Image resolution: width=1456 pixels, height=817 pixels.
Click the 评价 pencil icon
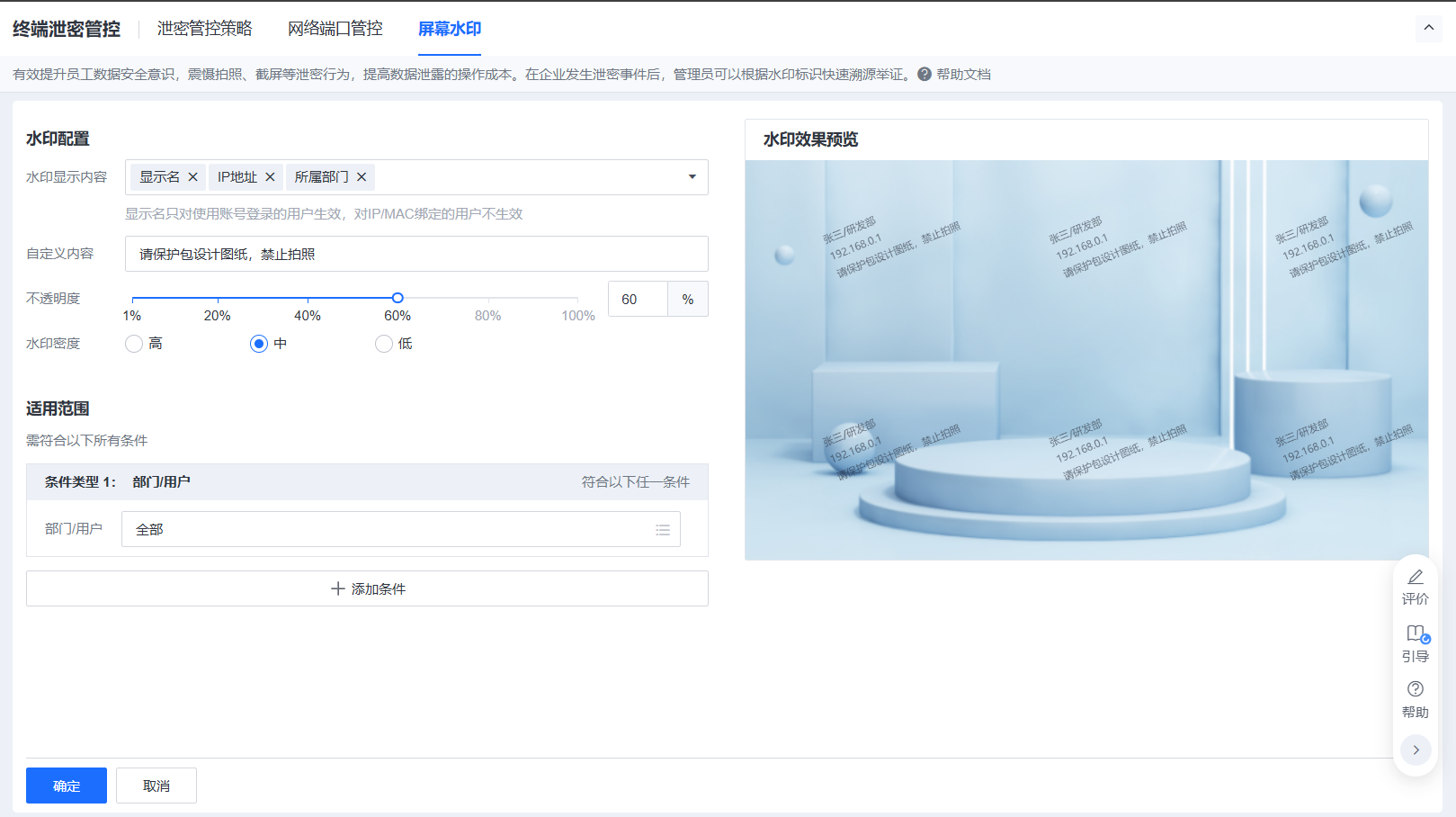[x=1415, y=578]
